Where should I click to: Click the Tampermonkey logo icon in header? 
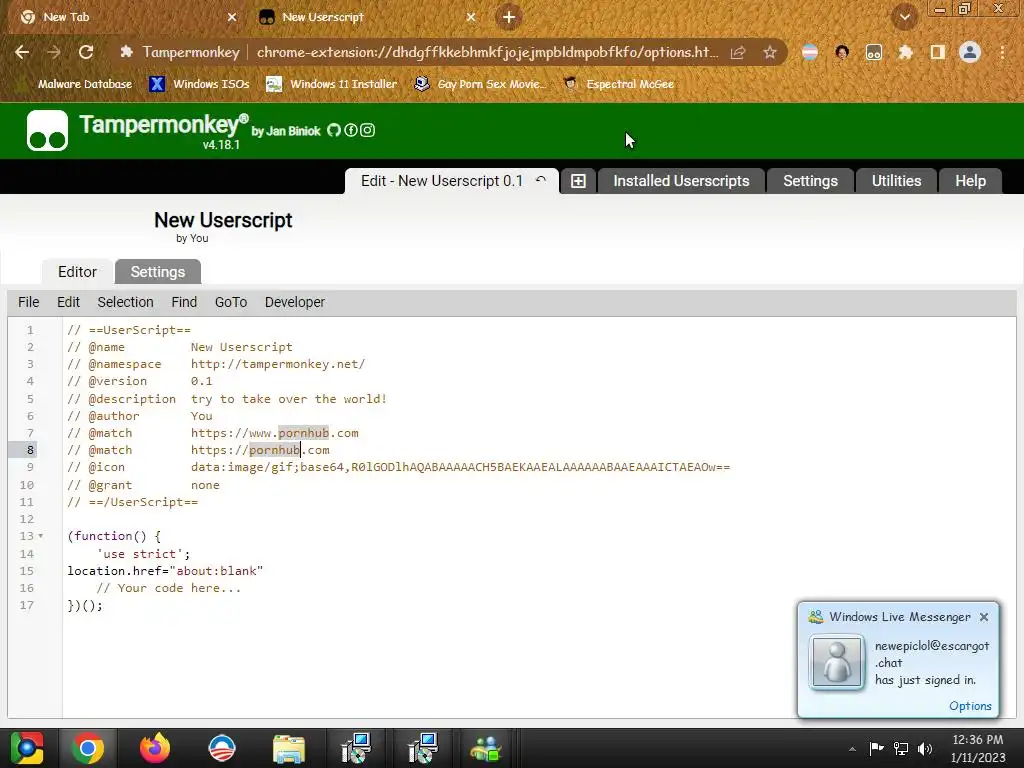tap(47, 131)
